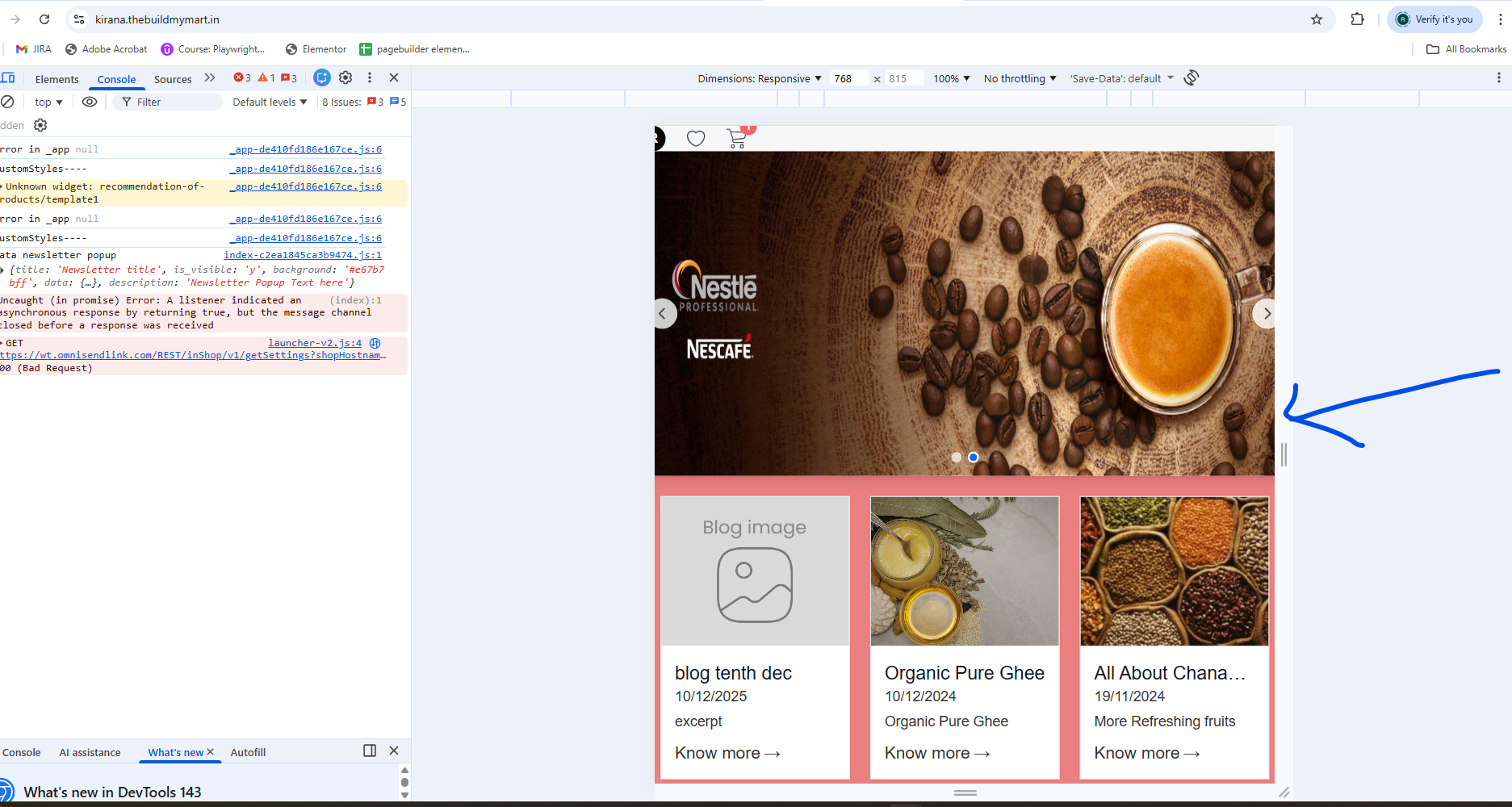
Task: Focus the console Filter field
Action: point(168,102)
